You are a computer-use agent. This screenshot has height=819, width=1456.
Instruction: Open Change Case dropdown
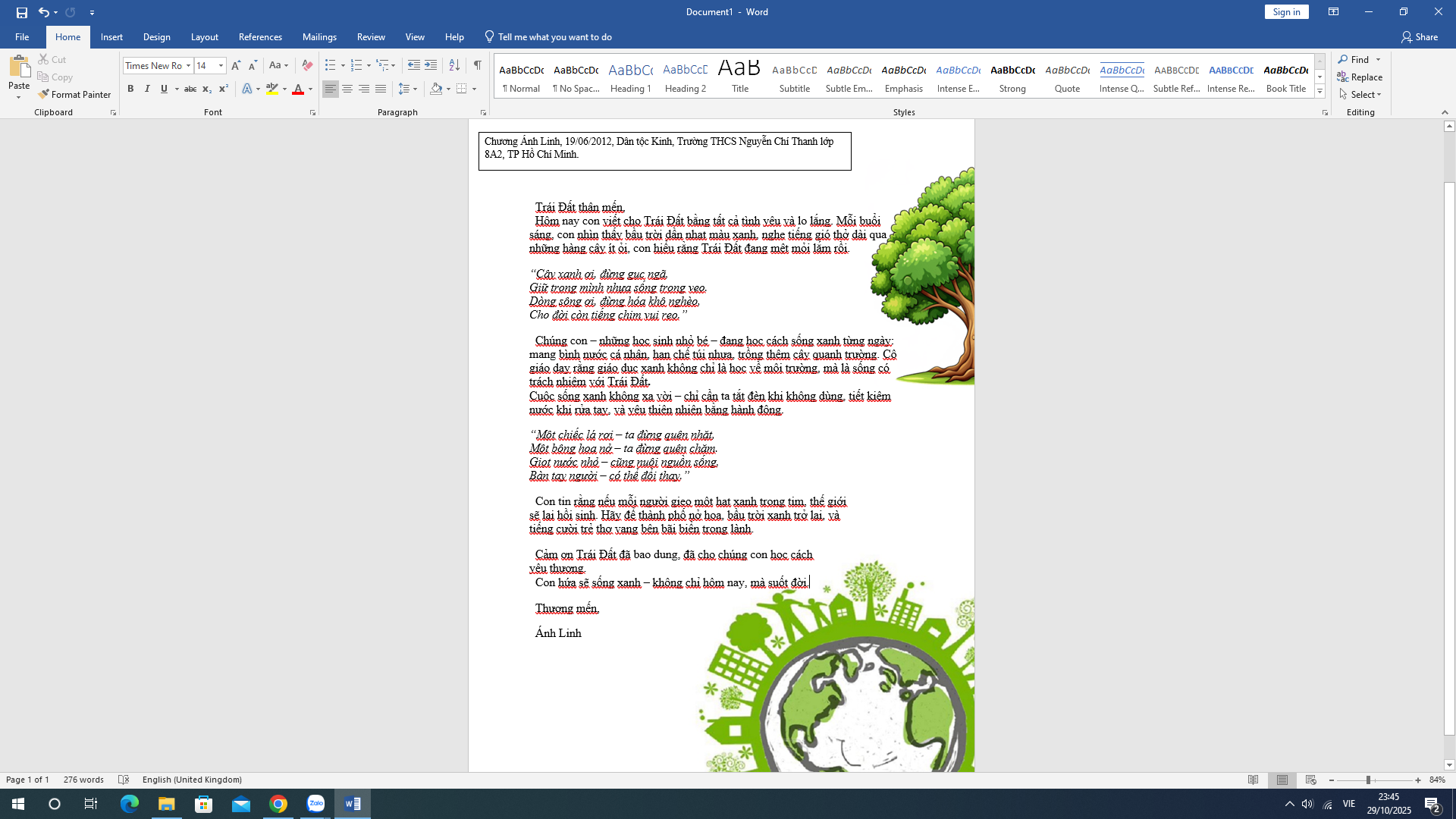(278, 65)
